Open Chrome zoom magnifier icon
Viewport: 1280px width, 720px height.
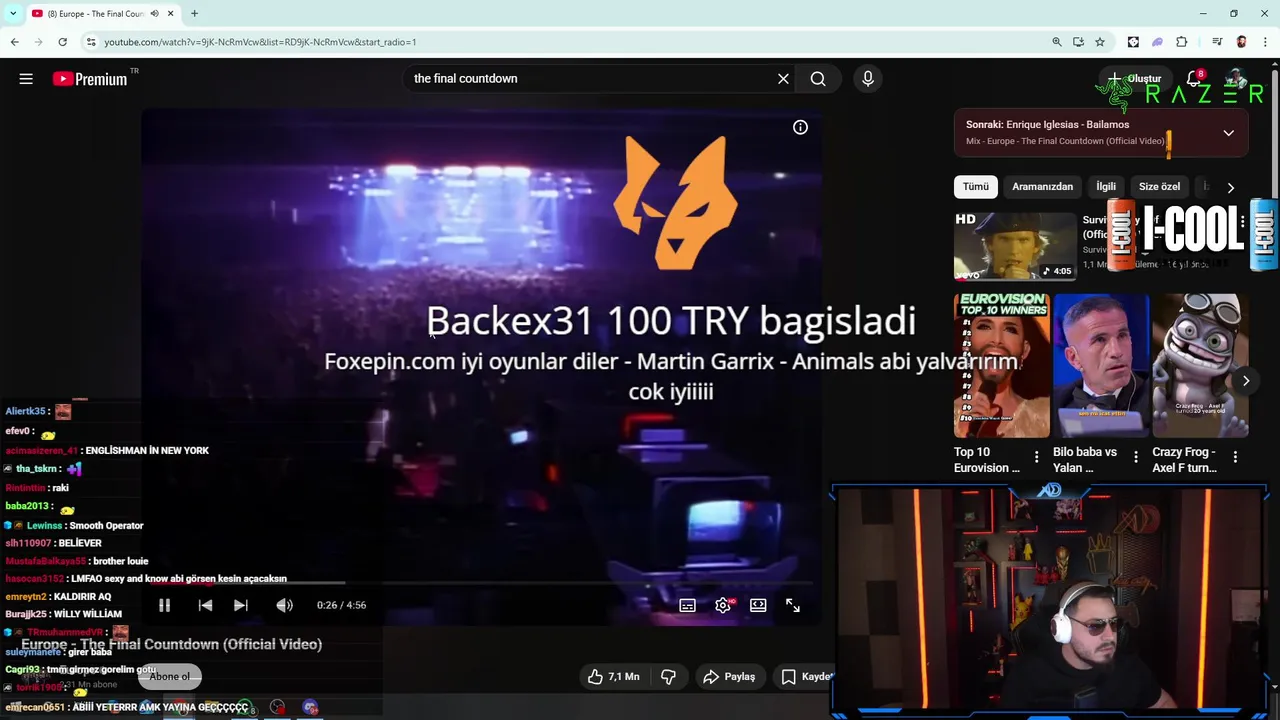(1057, 42)
